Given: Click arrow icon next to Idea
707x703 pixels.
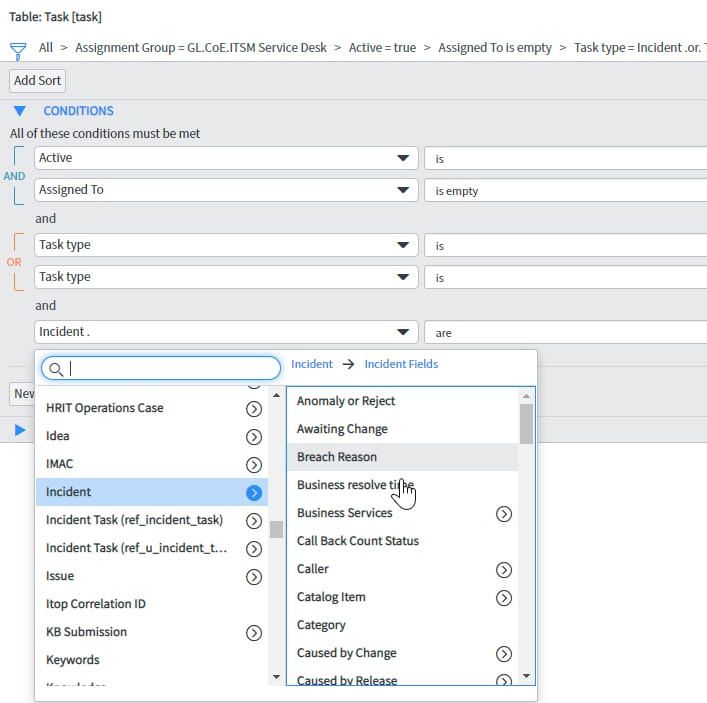Looking at the screenshot, I should coord(254,436).
